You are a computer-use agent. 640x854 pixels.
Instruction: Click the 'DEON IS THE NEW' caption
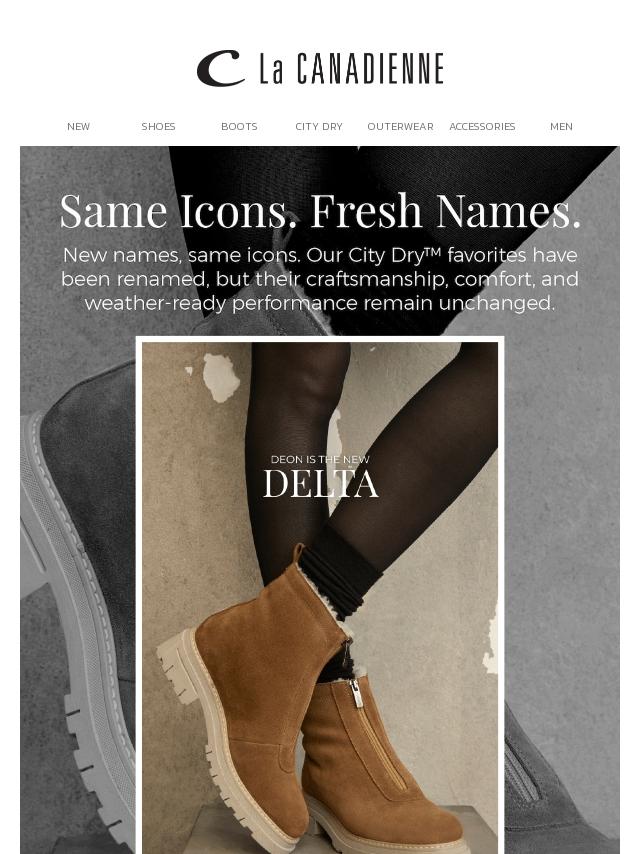[320, 460]
